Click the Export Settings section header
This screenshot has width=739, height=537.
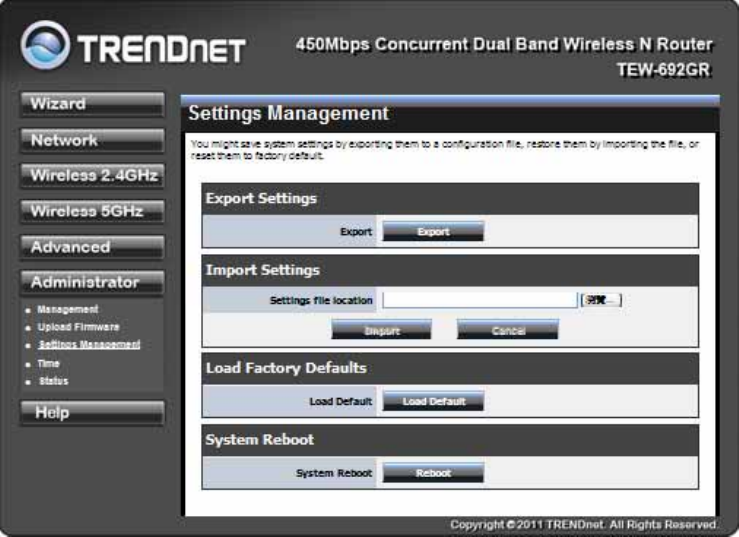pyautogui.click(x=450, y=199)
